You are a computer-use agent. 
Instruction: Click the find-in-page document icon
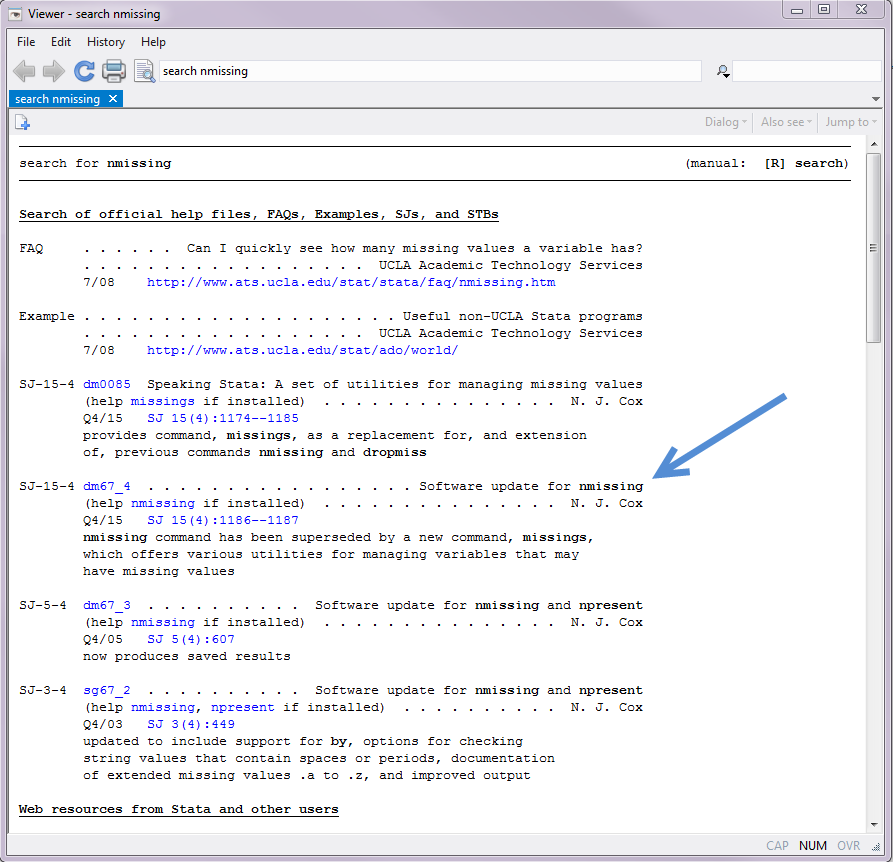click(144, 71)
